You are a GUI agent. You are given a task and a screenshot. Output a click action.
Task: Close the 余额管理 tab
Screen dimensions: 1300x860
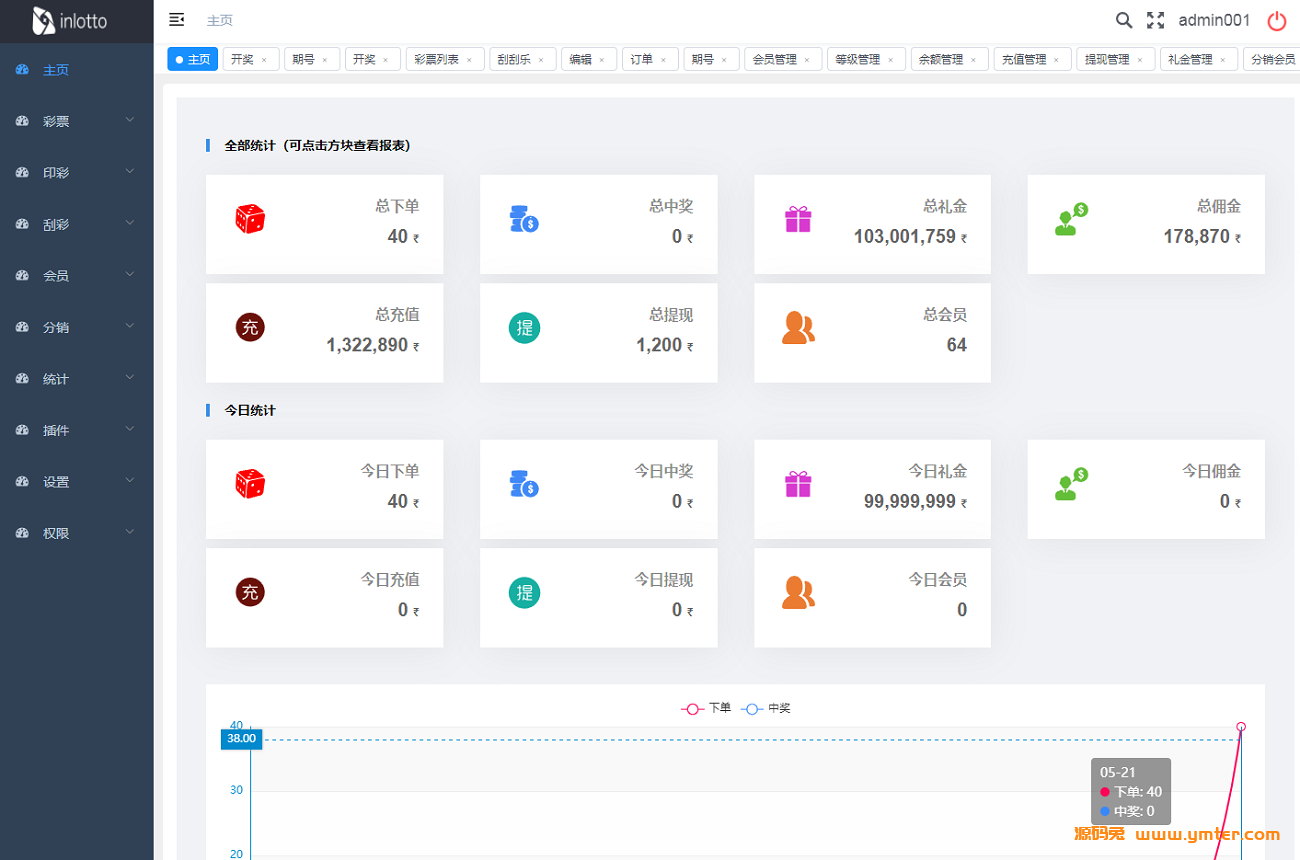click(973, 60)
